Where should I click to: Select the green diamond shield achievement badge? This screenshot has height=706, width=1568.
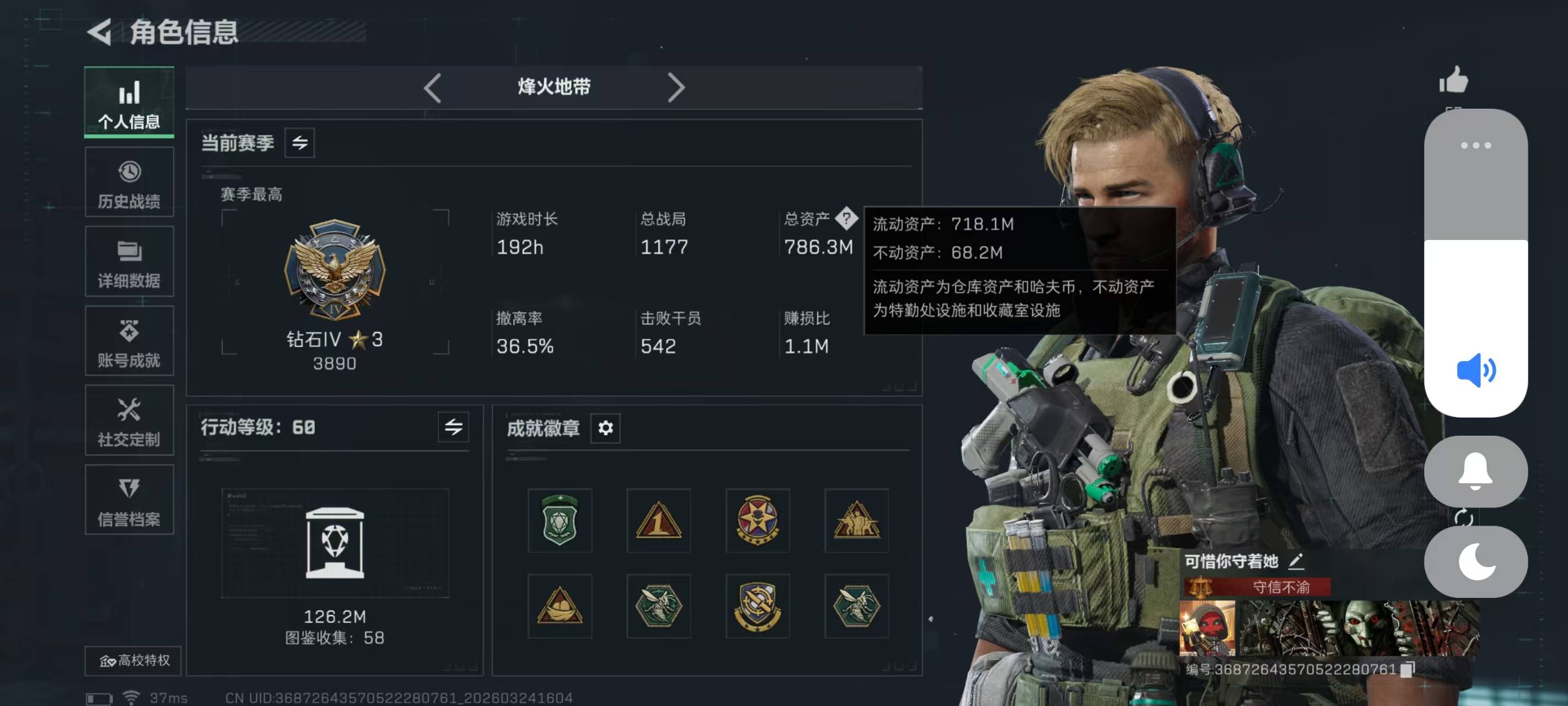[560, 520]
